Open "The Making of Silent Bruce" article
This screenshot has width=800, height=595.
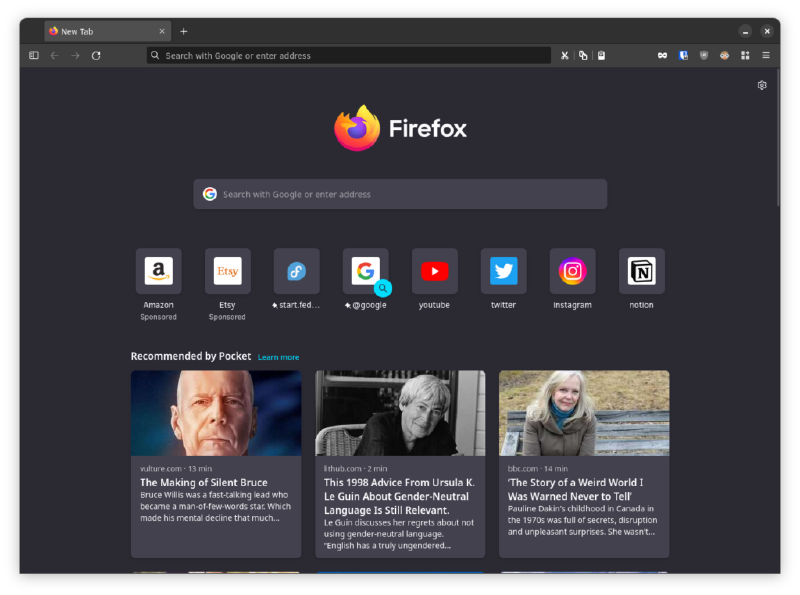204,483
